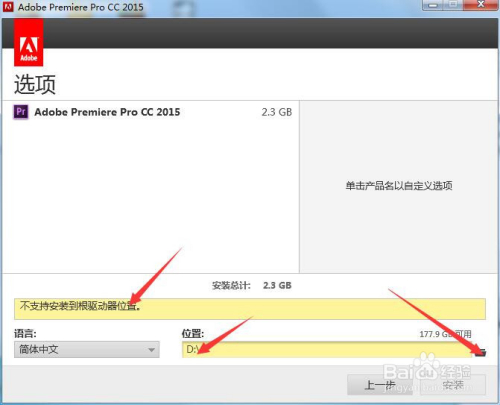Click the 上一步 back button
The image size is (500, 405).
(380, 385)
